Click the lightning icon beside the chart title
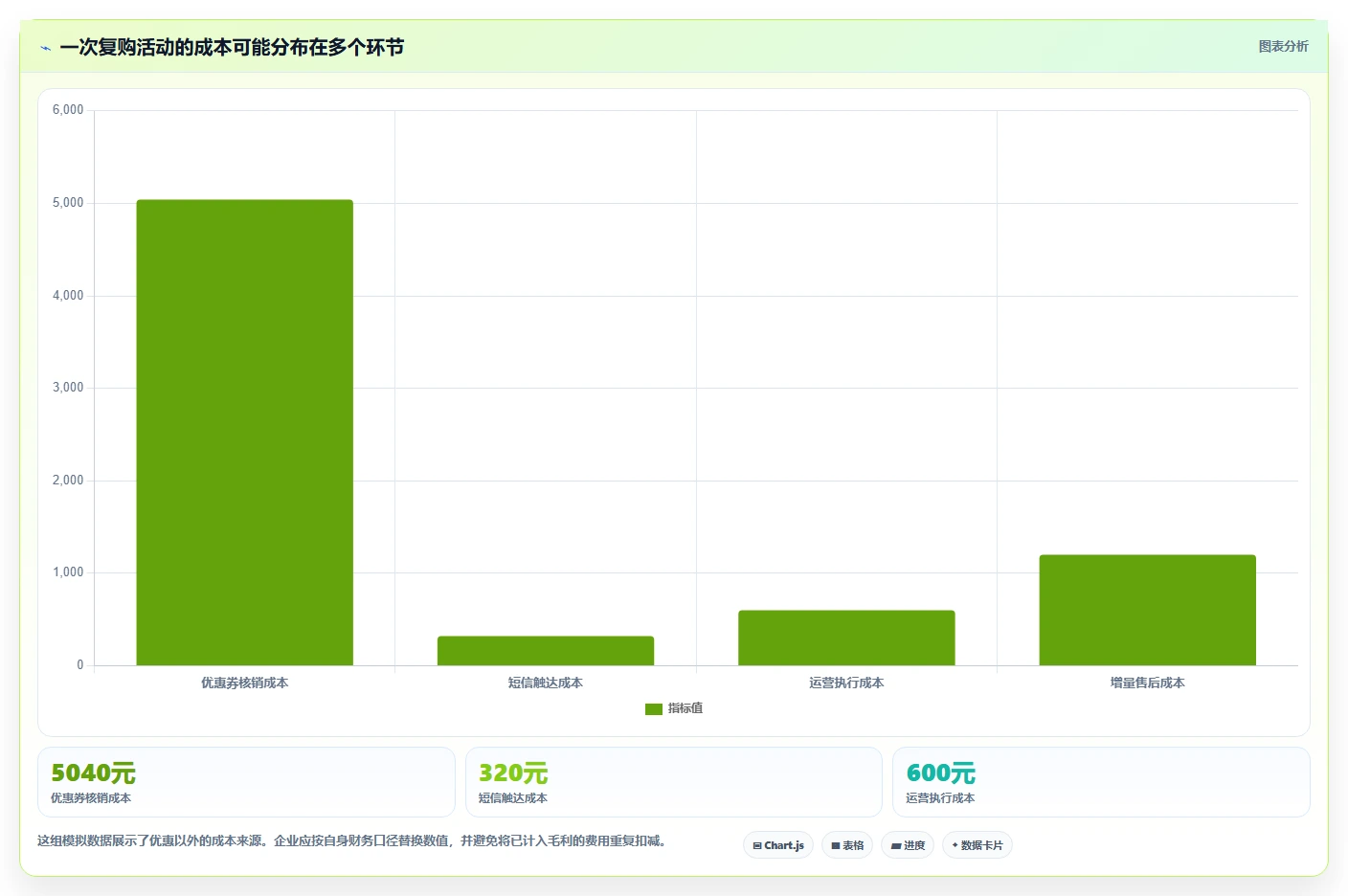Screen dimensions: 1348x896 (45, 48)
